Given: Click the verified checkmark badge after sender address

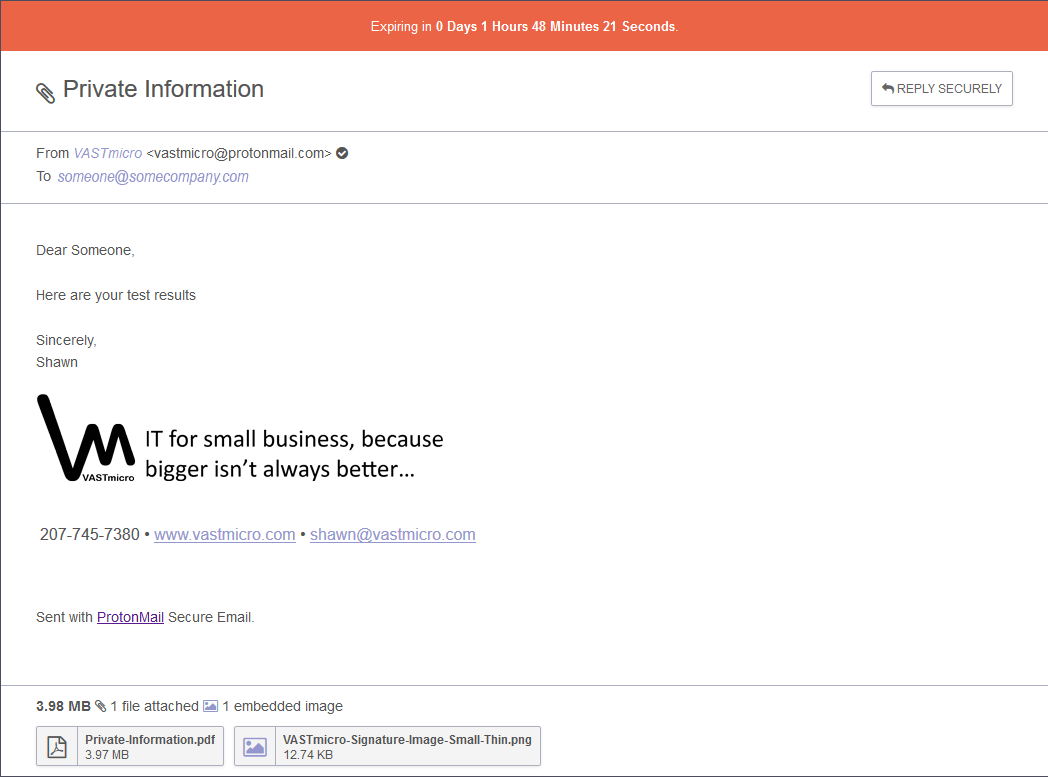Looking at the screenshot, I should coord(342,153).
